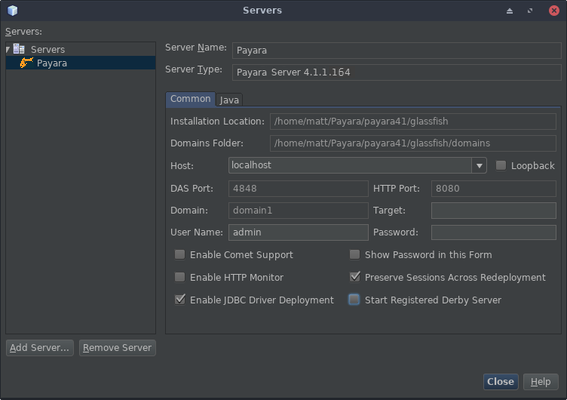This screenshot has height=400, width=567.
Task: Click the Domain: label
Action: 189,210
